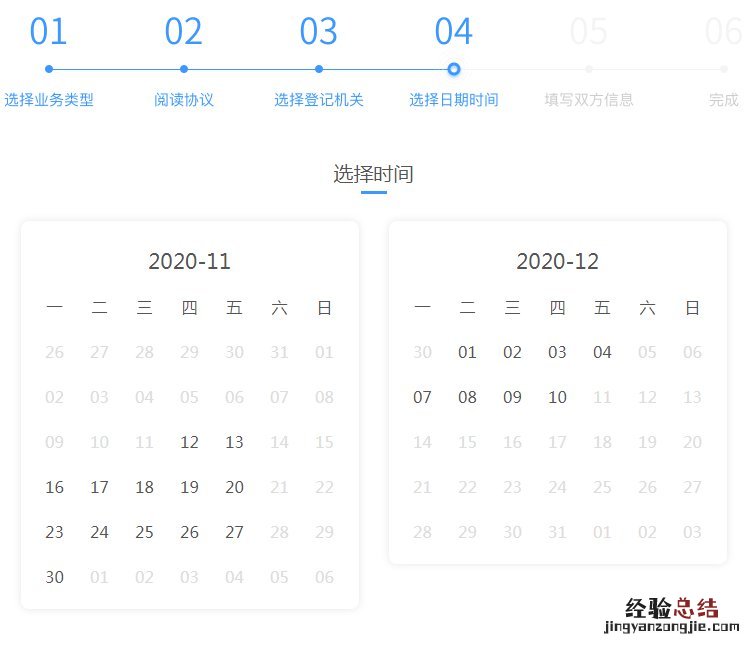Pick December 09 in 2020-12 calendar

(512, 397)
